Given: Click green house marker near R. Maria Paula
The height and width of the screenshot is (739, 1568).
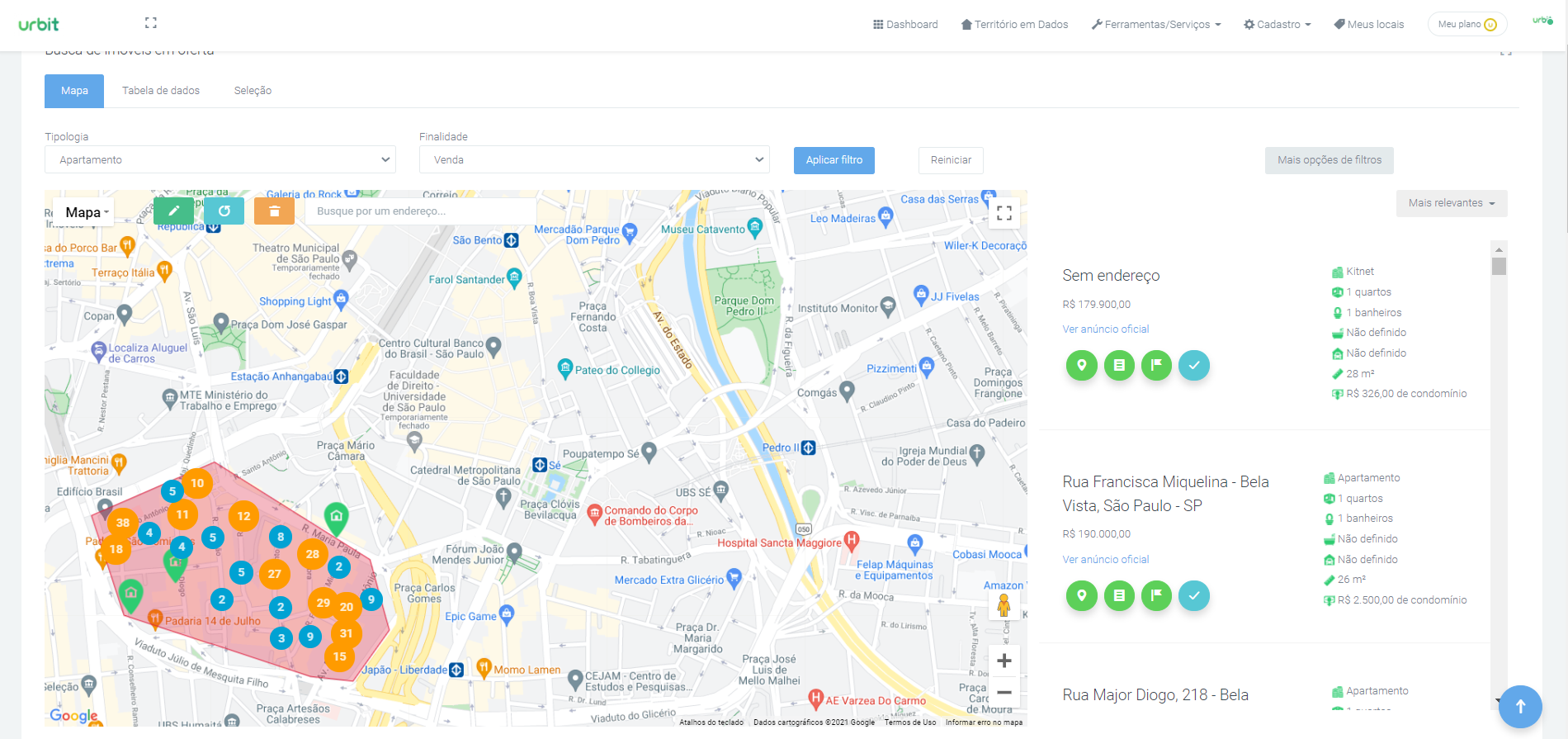Looking at the screenshot, I should point(336,519).
